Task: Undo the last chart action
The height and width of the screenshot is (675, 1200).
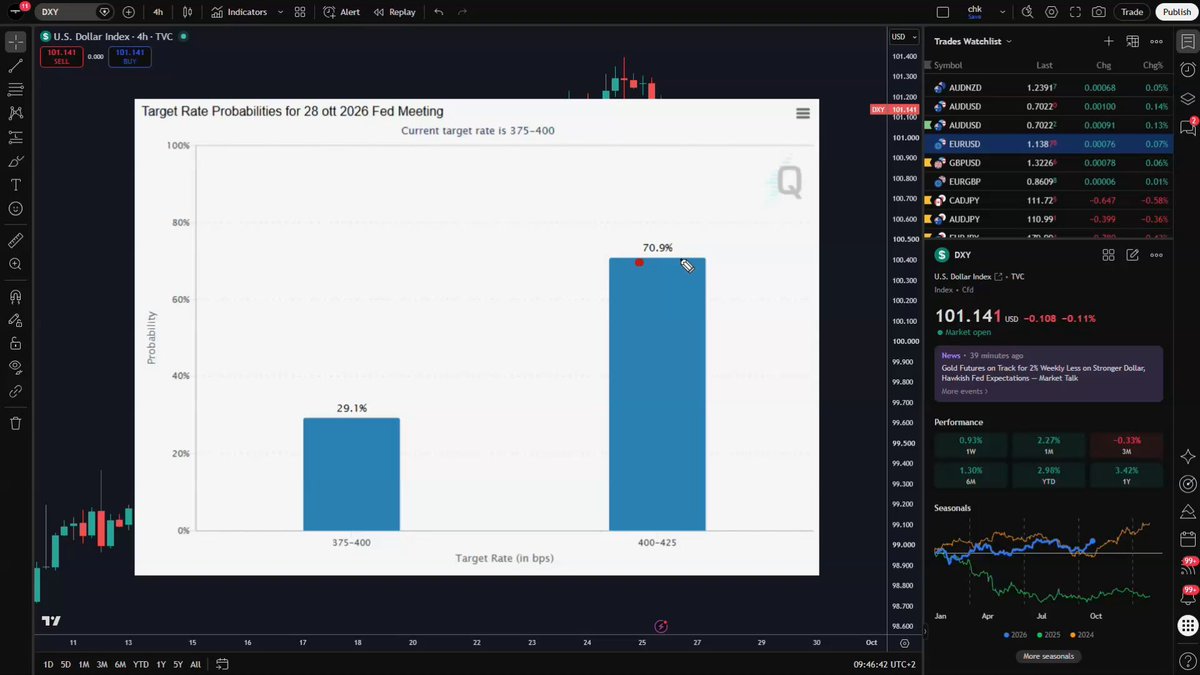Action: [x=439, y=12]
